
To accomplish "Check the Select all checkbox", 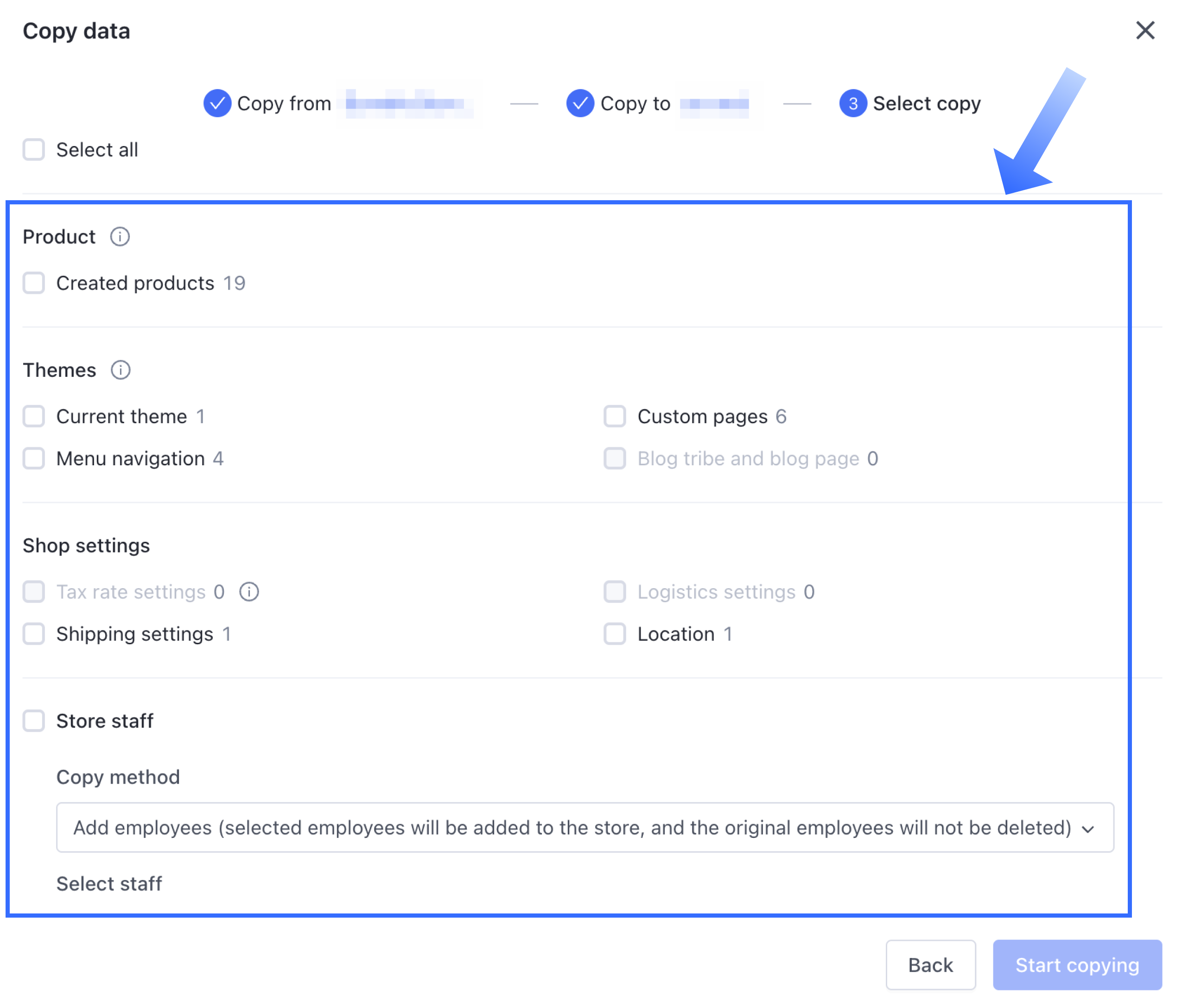I will coord(34,150).
